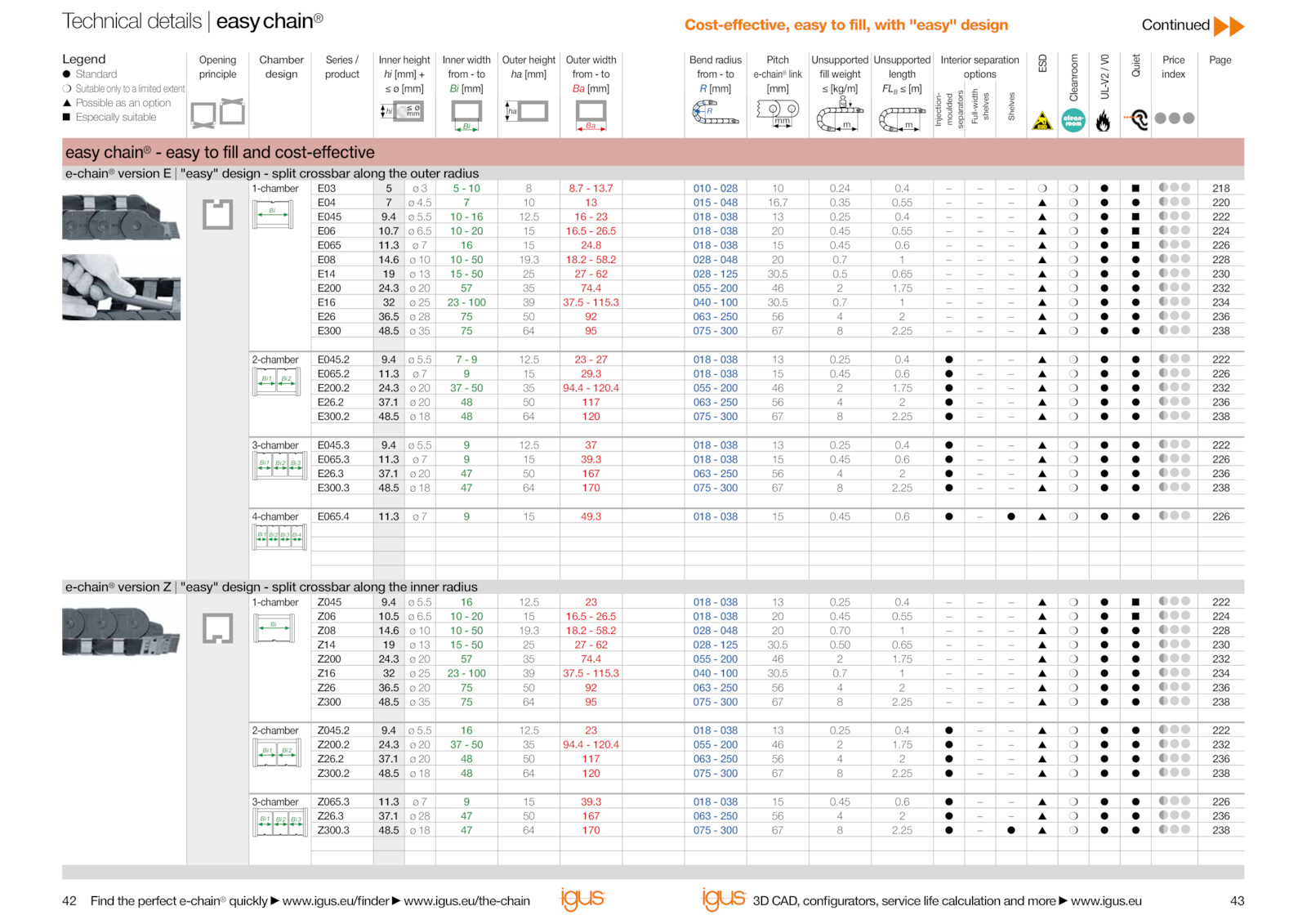Click outer width 8.7 - 13.7 value
Viewport: 1307px width, 924px height.
point(591,189)
